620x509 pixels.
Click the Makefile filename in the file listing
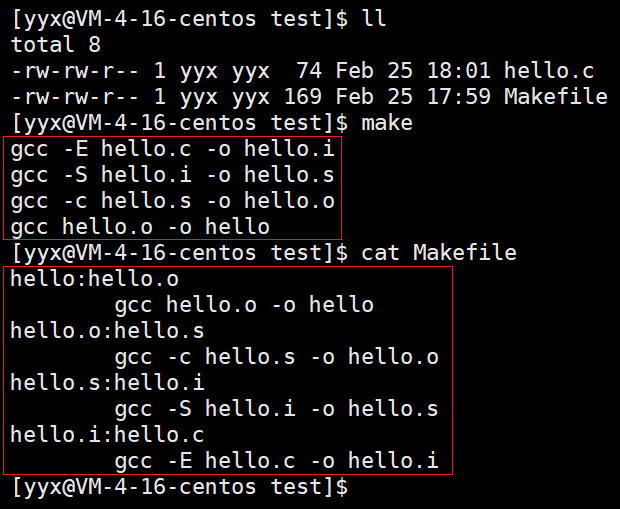click(x=555, y=97)
